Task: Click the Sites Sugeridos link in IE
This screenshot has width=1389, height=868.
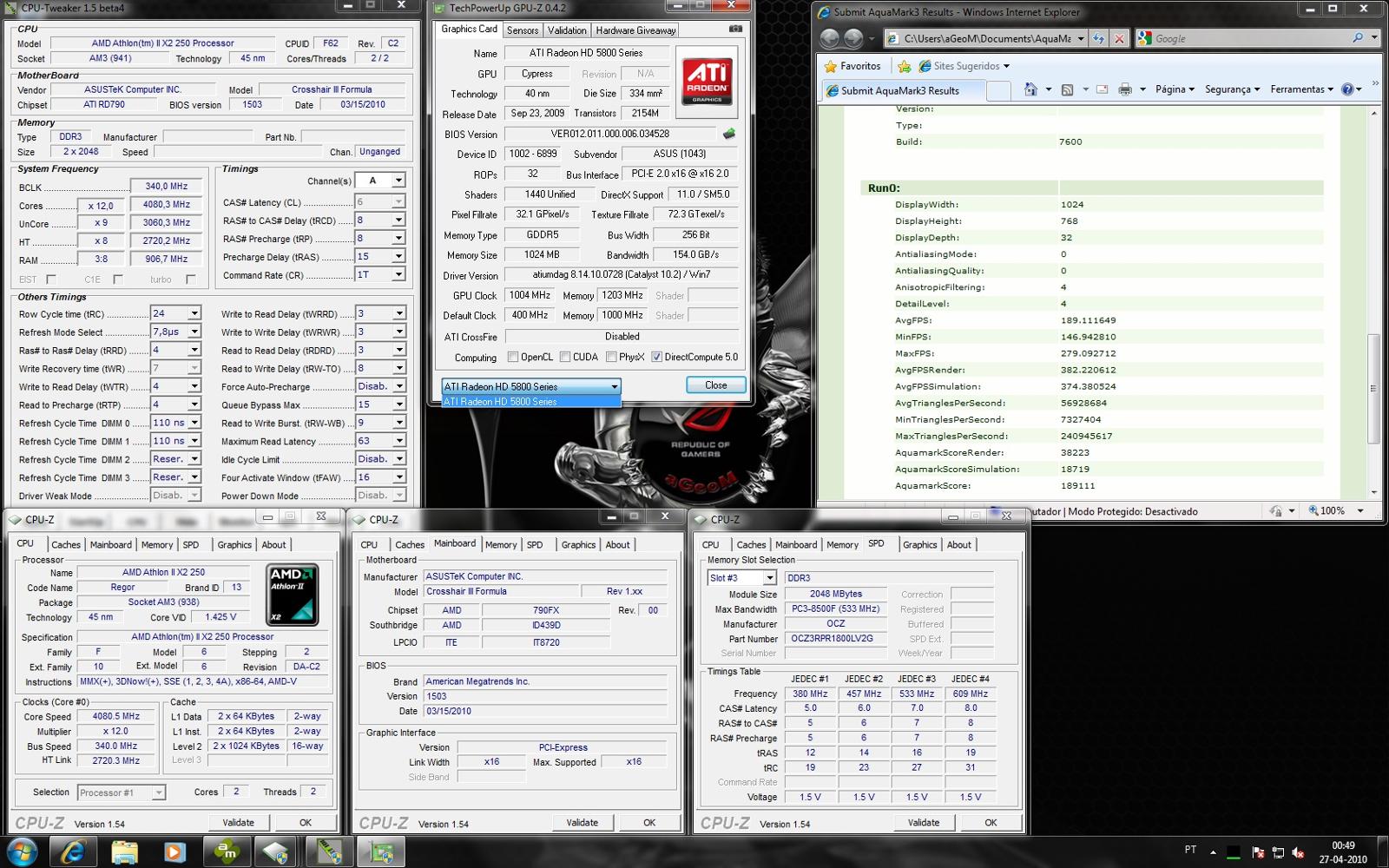Action: click(964, 66)
